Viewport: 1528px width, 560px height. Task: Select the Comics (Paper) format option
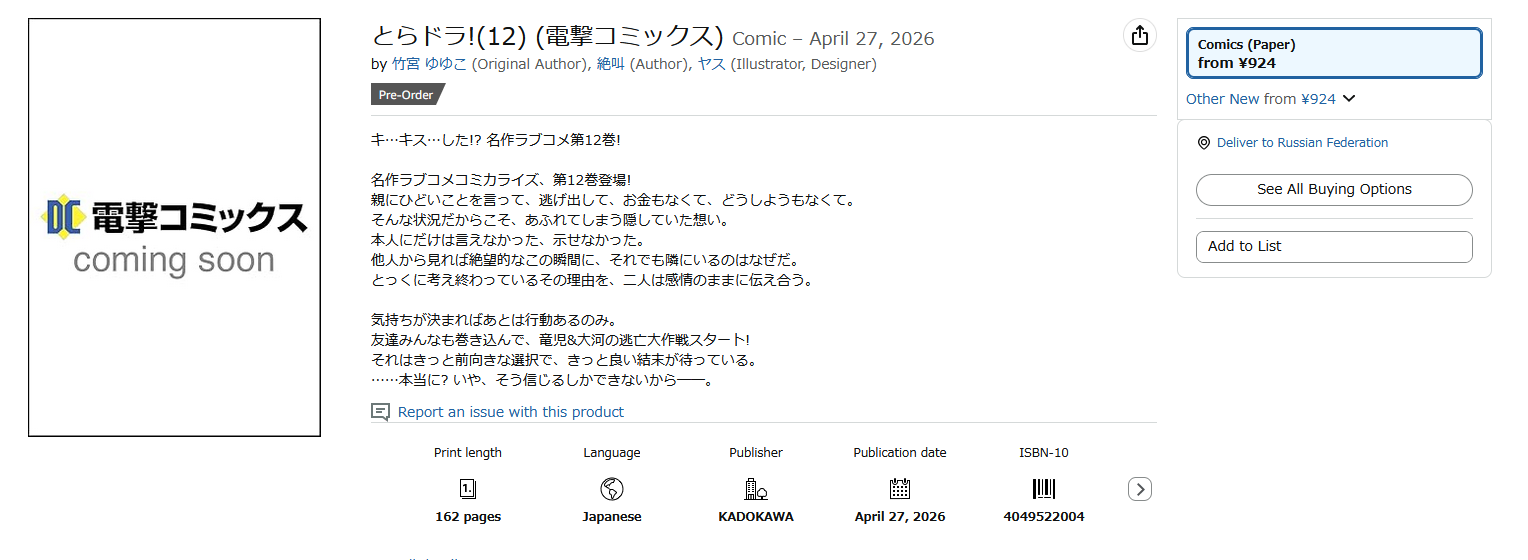[x=1334, y=53]
